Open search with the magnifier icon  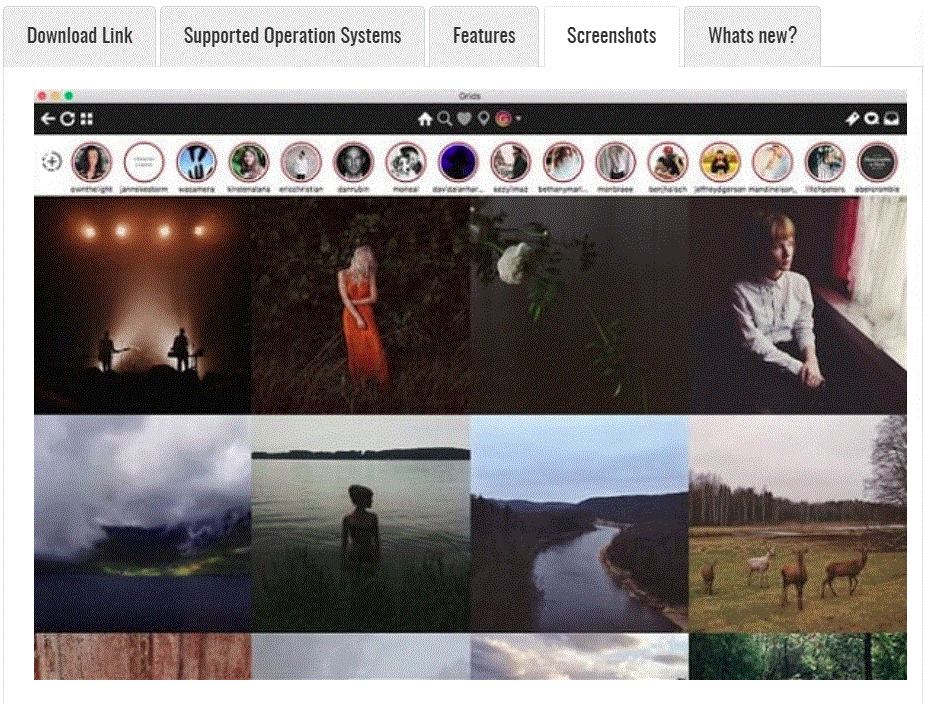coord(445,119)
